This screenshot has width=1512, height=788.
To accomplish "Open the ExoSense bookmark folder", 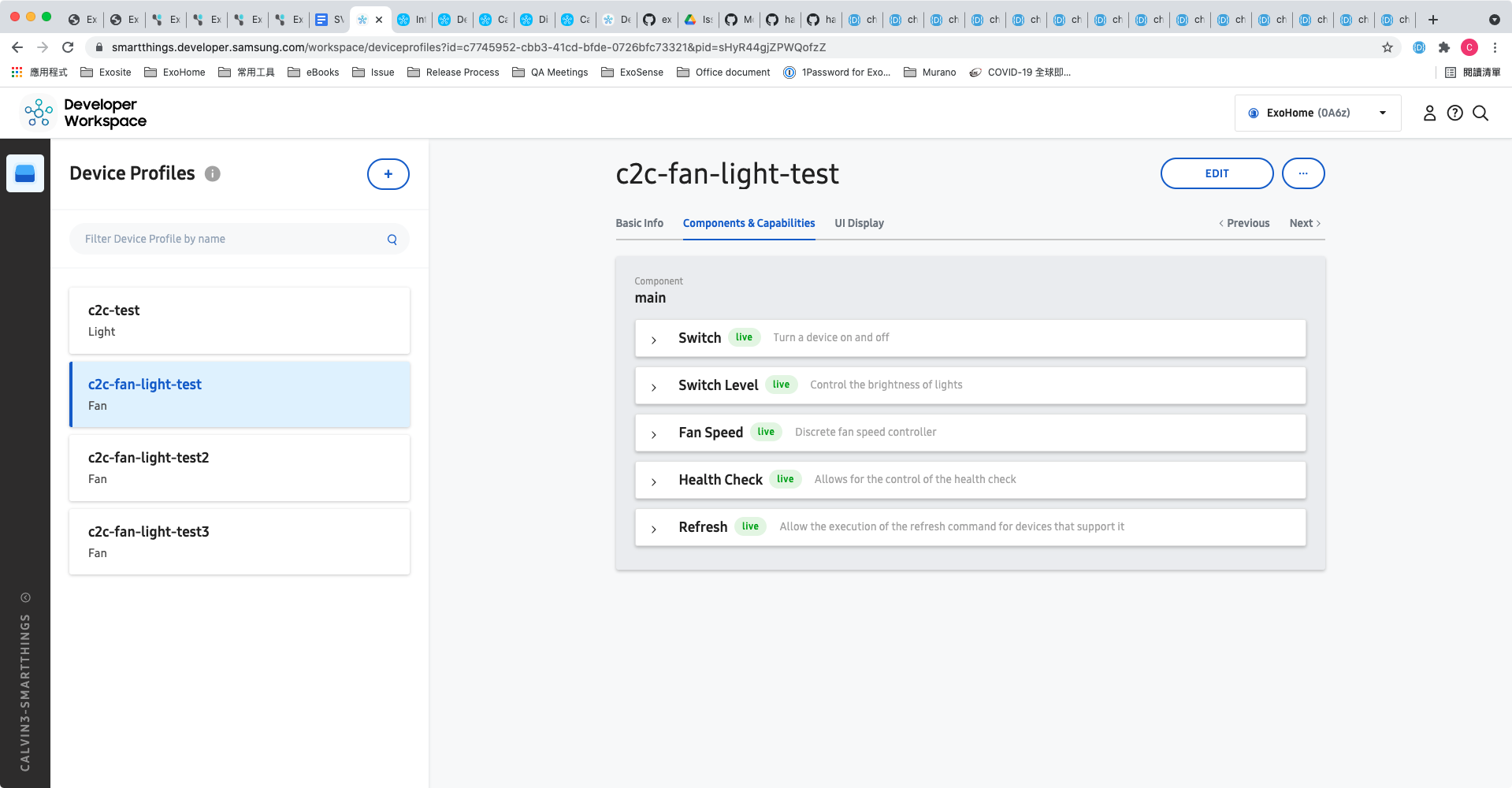I will pyautogui.click(x=633, y=72).
